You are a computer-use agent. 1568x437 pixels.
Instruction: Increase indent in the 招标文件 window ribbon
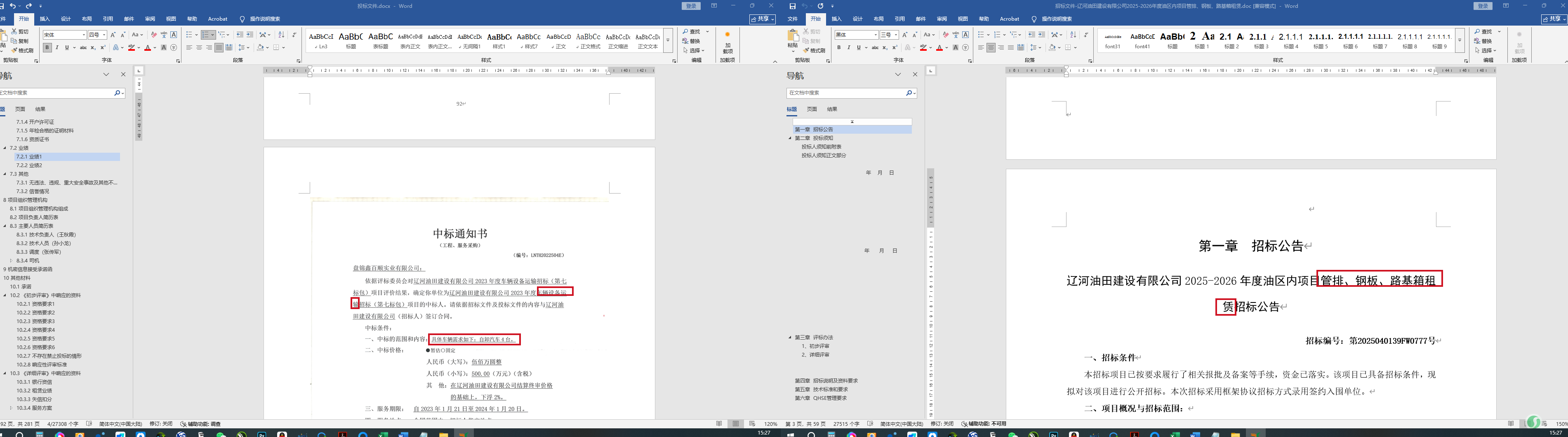1041,35
